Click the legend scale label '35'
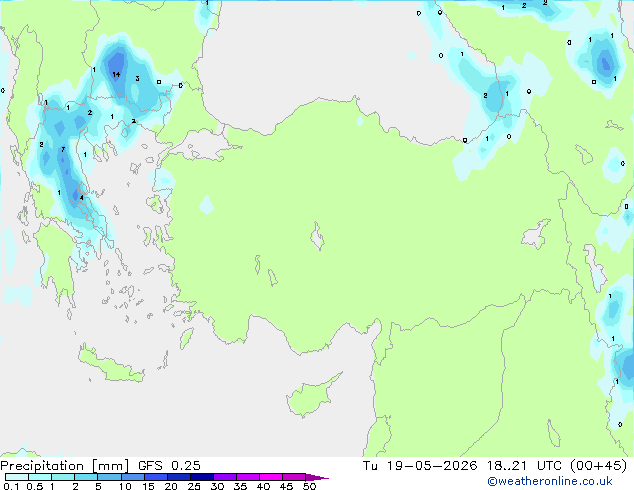The height and width of the screenshot is (490, 634). click(x=240, y=486)
